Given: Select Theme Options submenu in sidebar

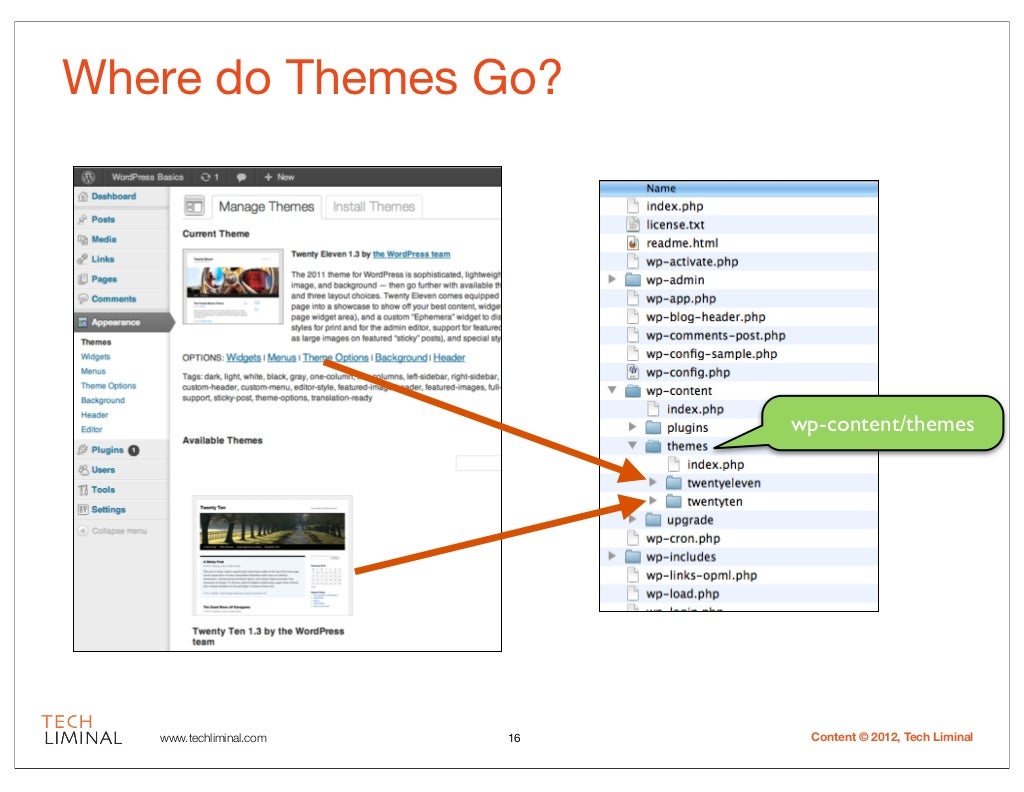Looking at the screenshot, I should click(x=108, y=385).
